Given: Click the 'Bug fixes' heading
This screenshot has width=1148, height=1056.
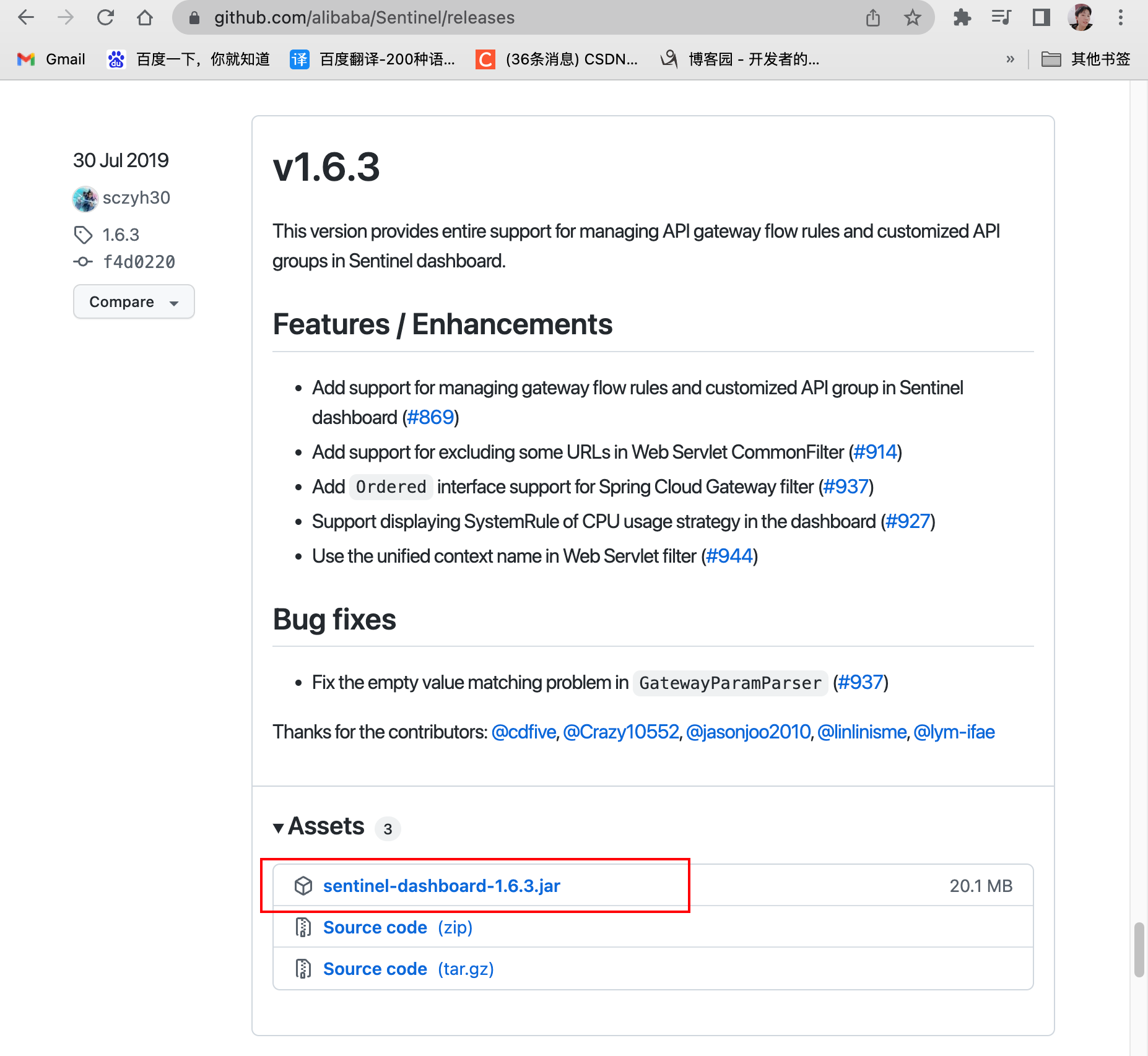Looking at the screenshot, I should pos(334,620).
